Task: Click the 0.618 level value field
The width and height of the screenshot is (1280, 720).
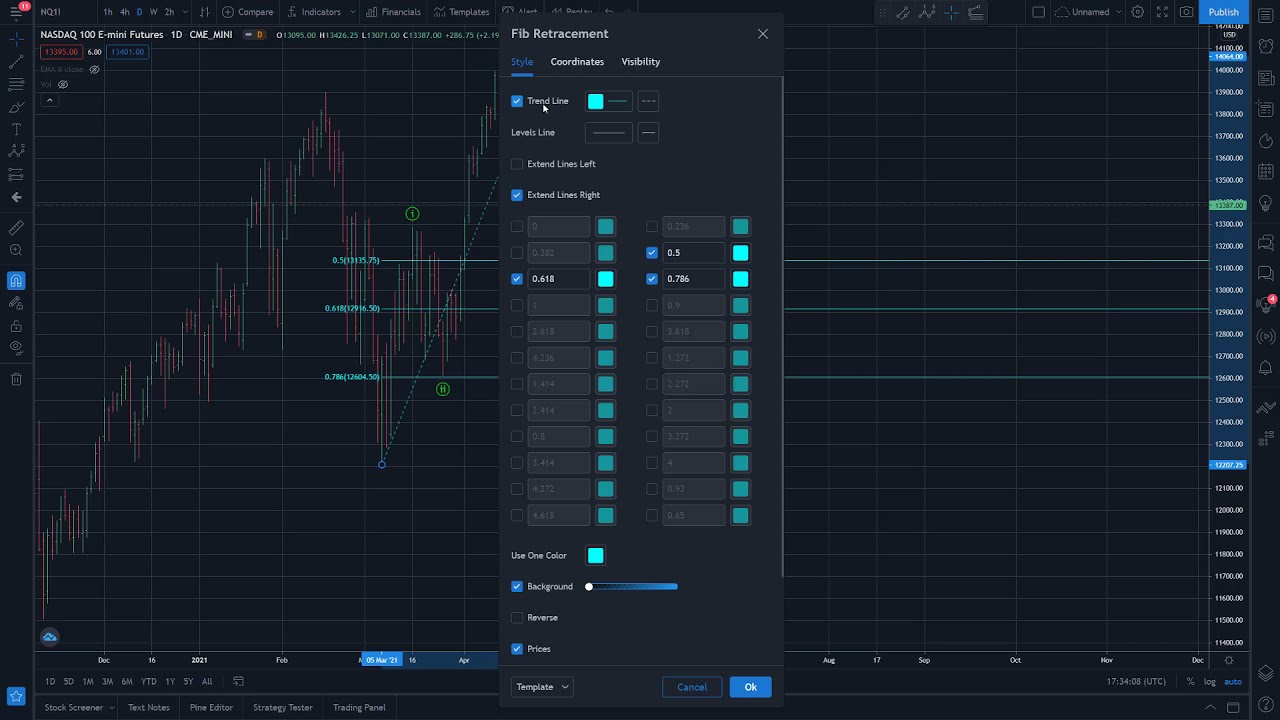Action: [x=559, y=279]
